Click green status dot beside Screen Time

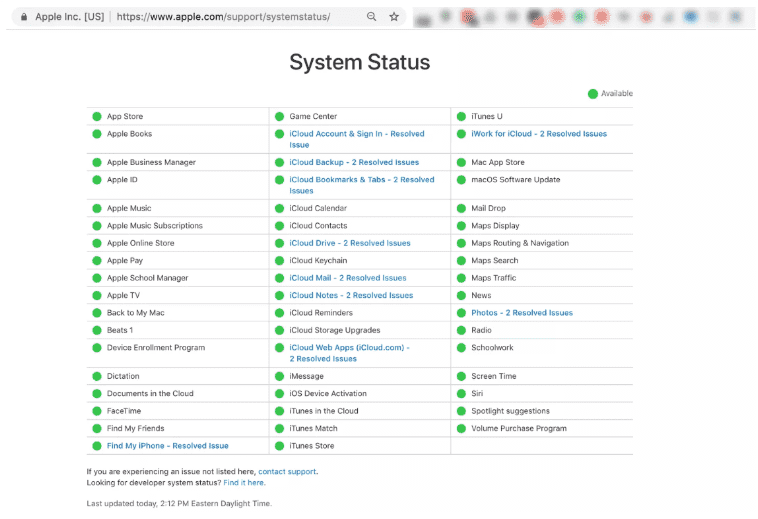461,376
